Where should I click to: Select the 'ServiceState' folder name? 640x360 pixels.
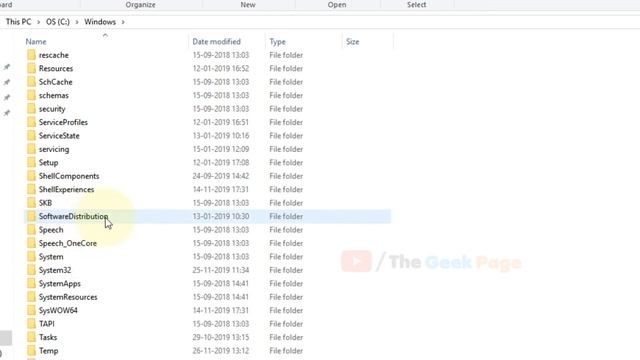59,136
